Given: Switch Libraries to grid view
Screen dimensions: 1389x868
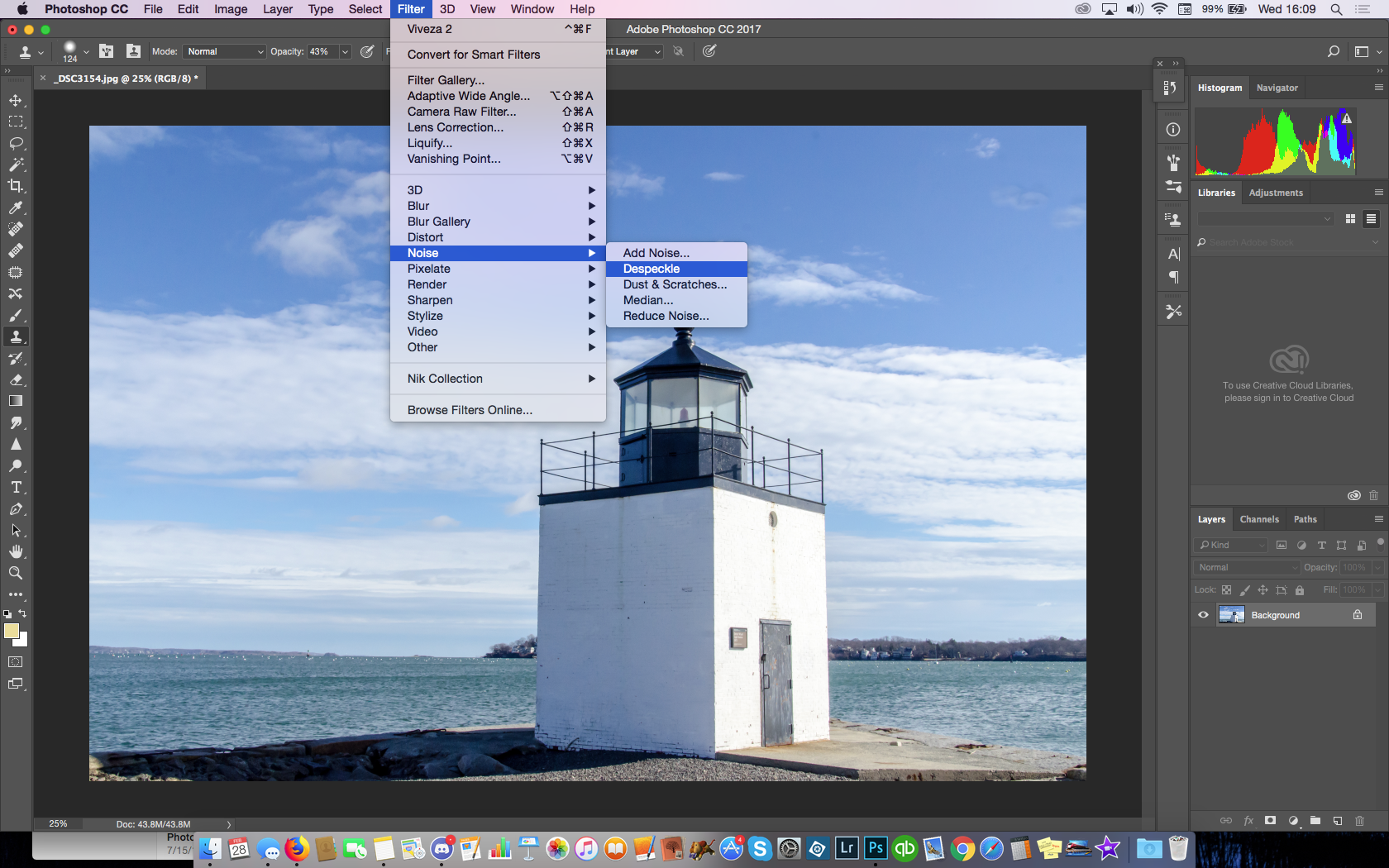Looking at the screenshot, I should pyautogui.click(x=1350, y=218).
